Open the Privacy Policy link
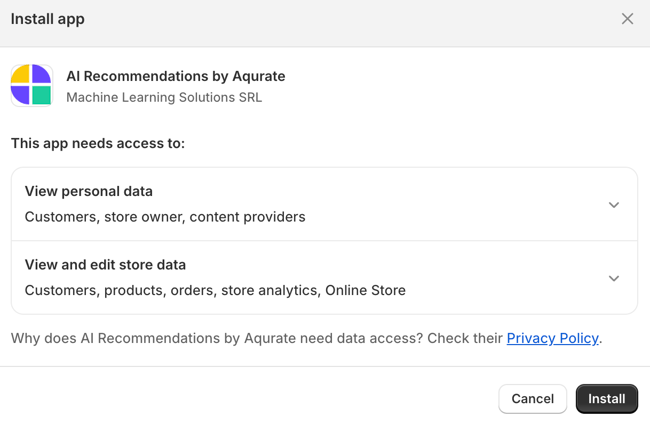 (553, 338)
